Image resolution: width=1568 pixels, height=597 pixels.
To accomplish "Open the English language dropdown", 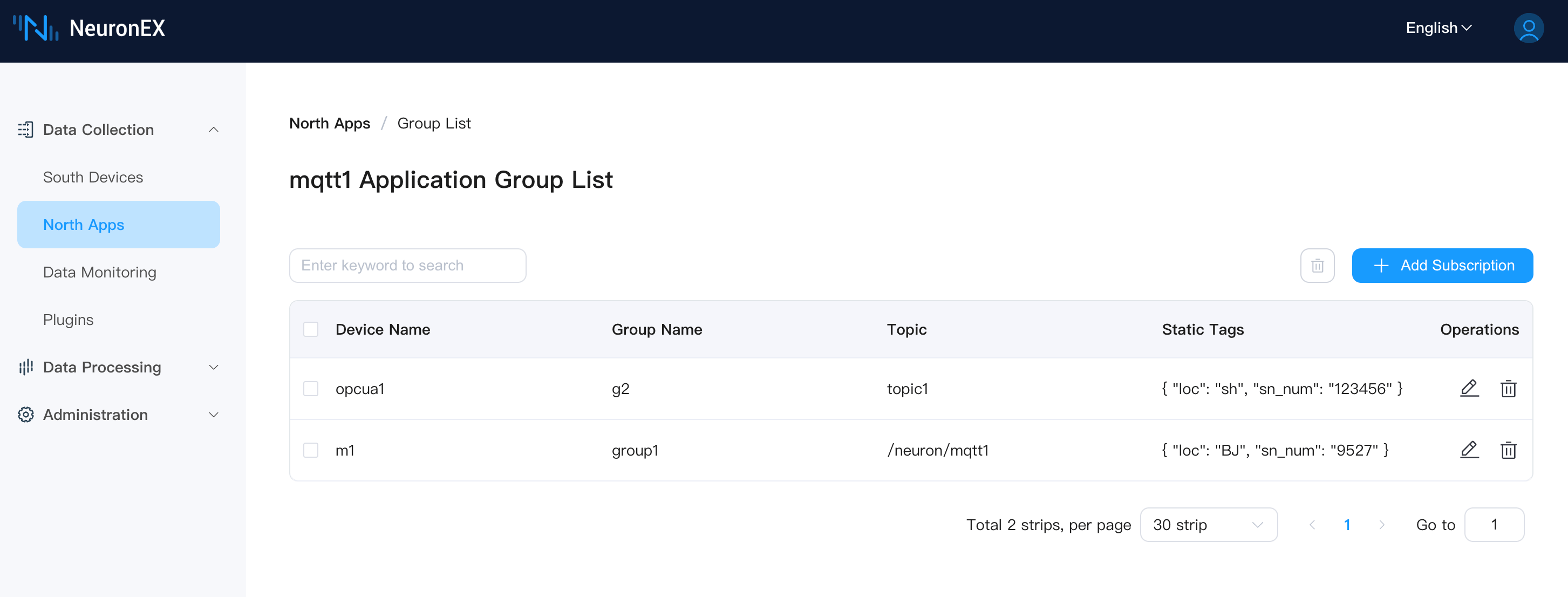I will [x=1438, y=28].
